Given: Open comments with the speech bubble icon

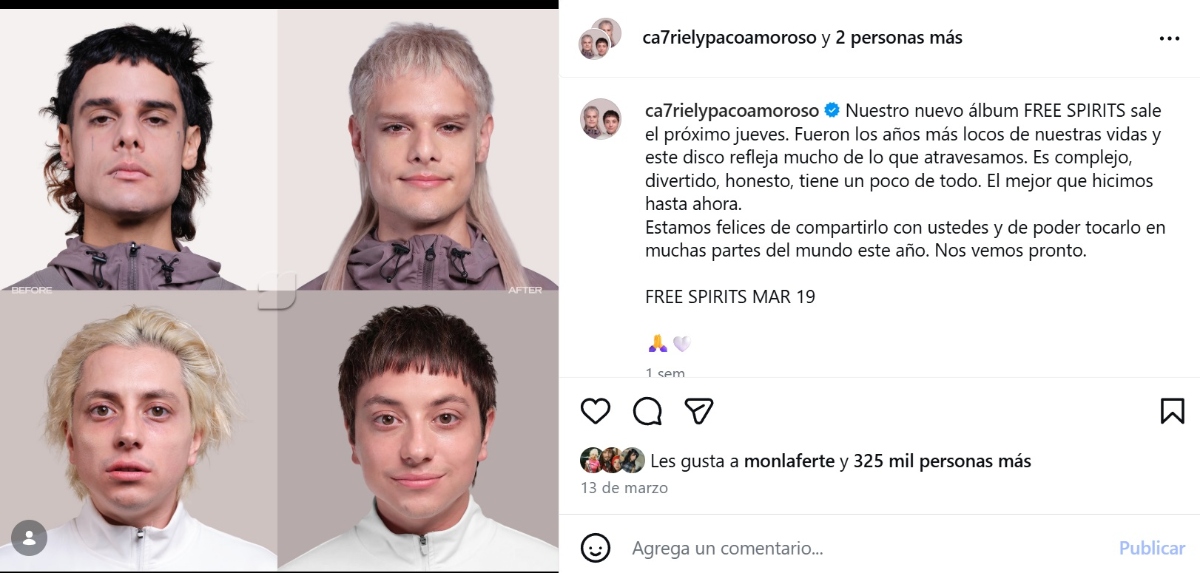Looking at the screenshot, I should point(648,411).
